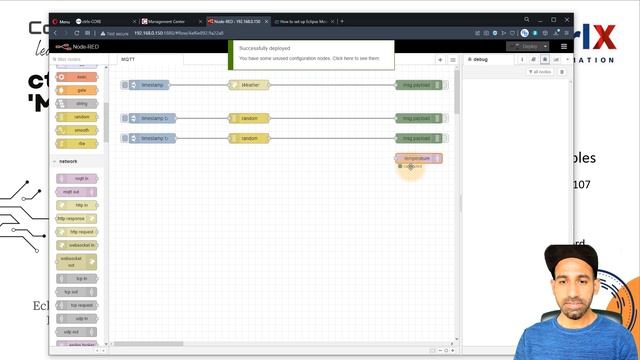This screenshot has width=640, height=360.
Task: Add a new flow with plus icon
Action: [440, 60]
